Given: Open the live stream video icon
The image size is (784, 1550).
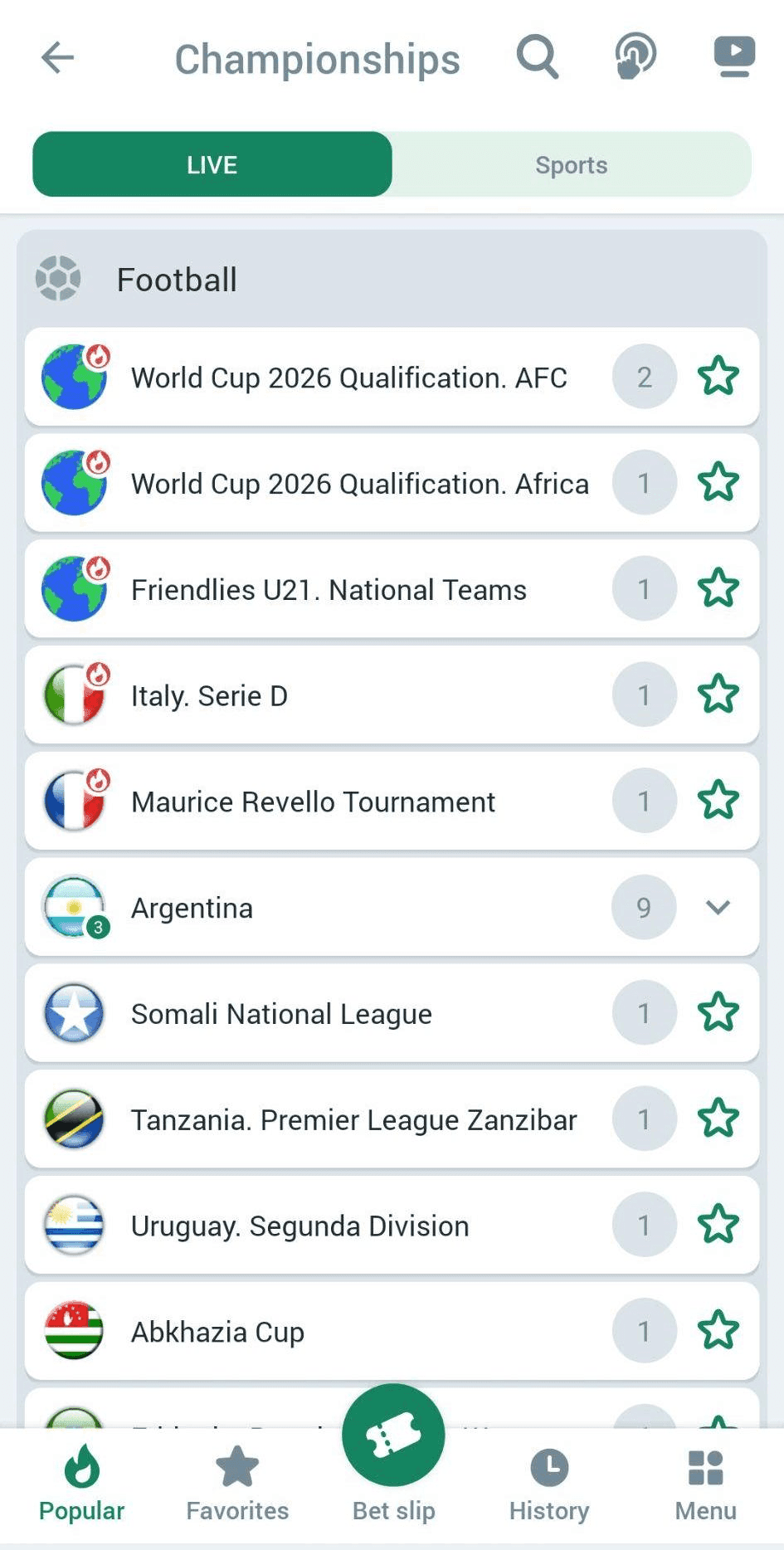Looking at the screenshot, I should (734, 57).
